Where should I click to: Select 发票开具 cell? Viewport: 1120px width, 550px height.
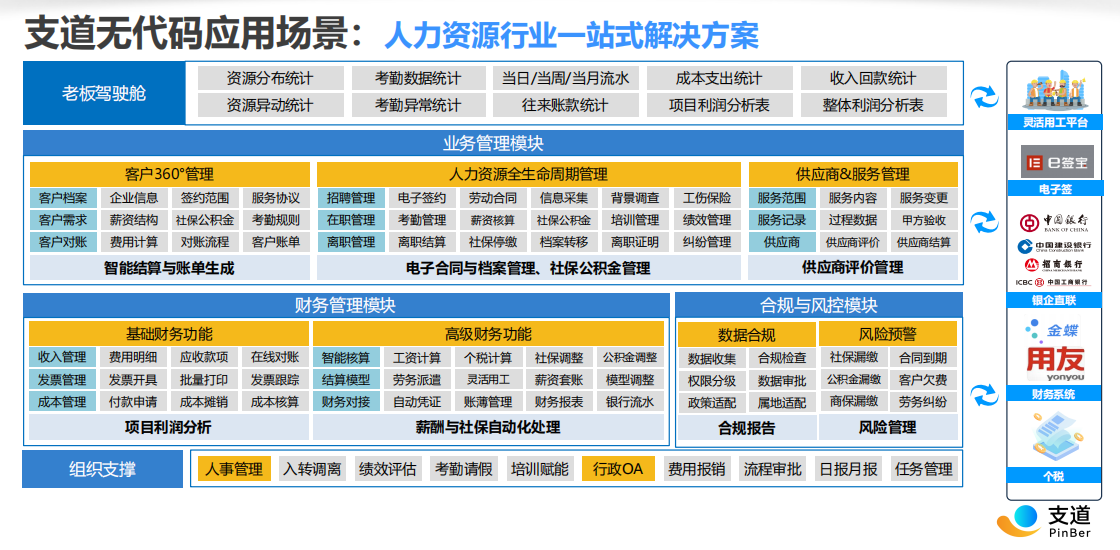pos(133,379)
